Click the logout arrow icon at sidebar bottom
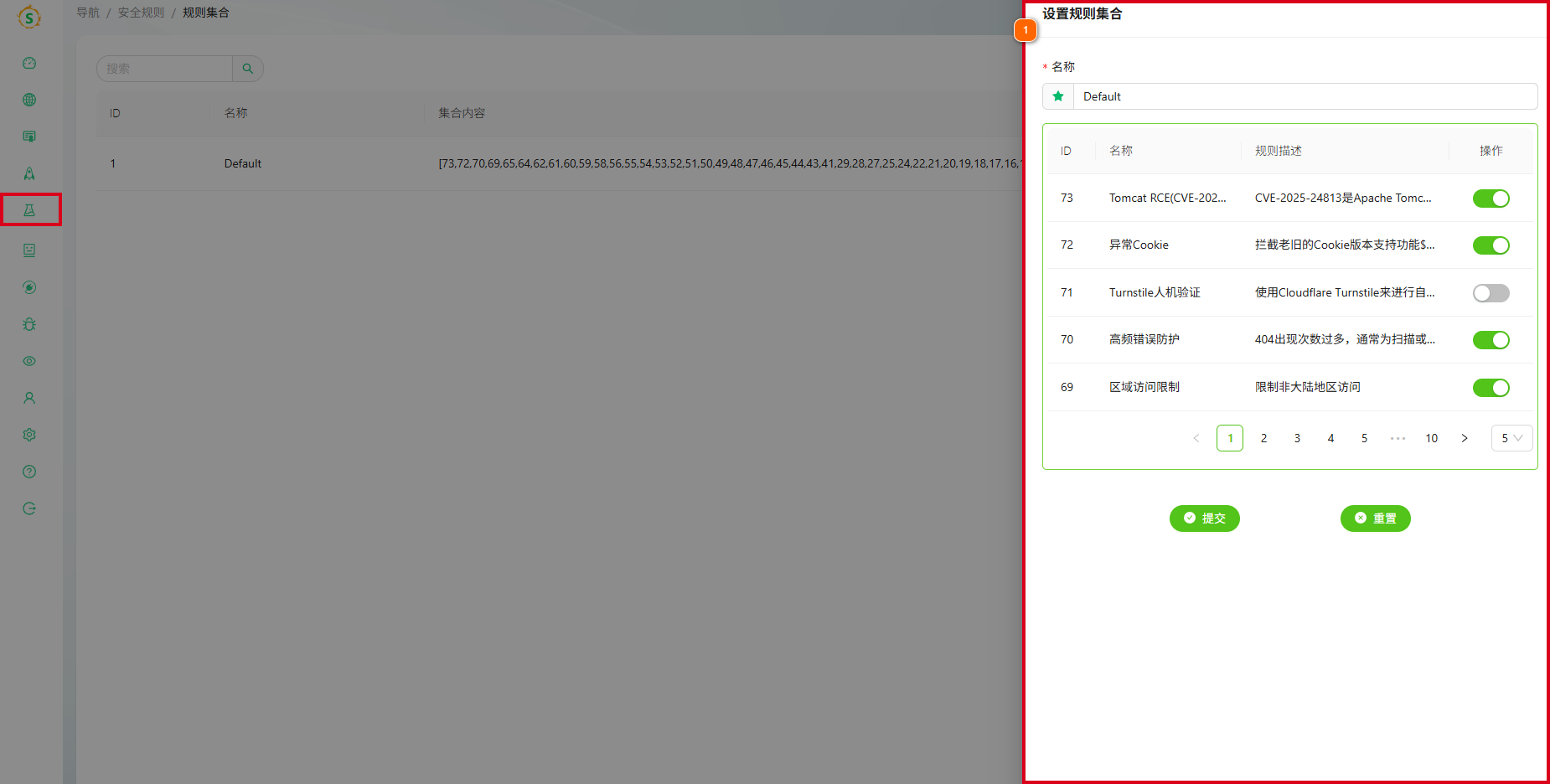The height and width of the screenshot is (784, 1550). (29, 508)
